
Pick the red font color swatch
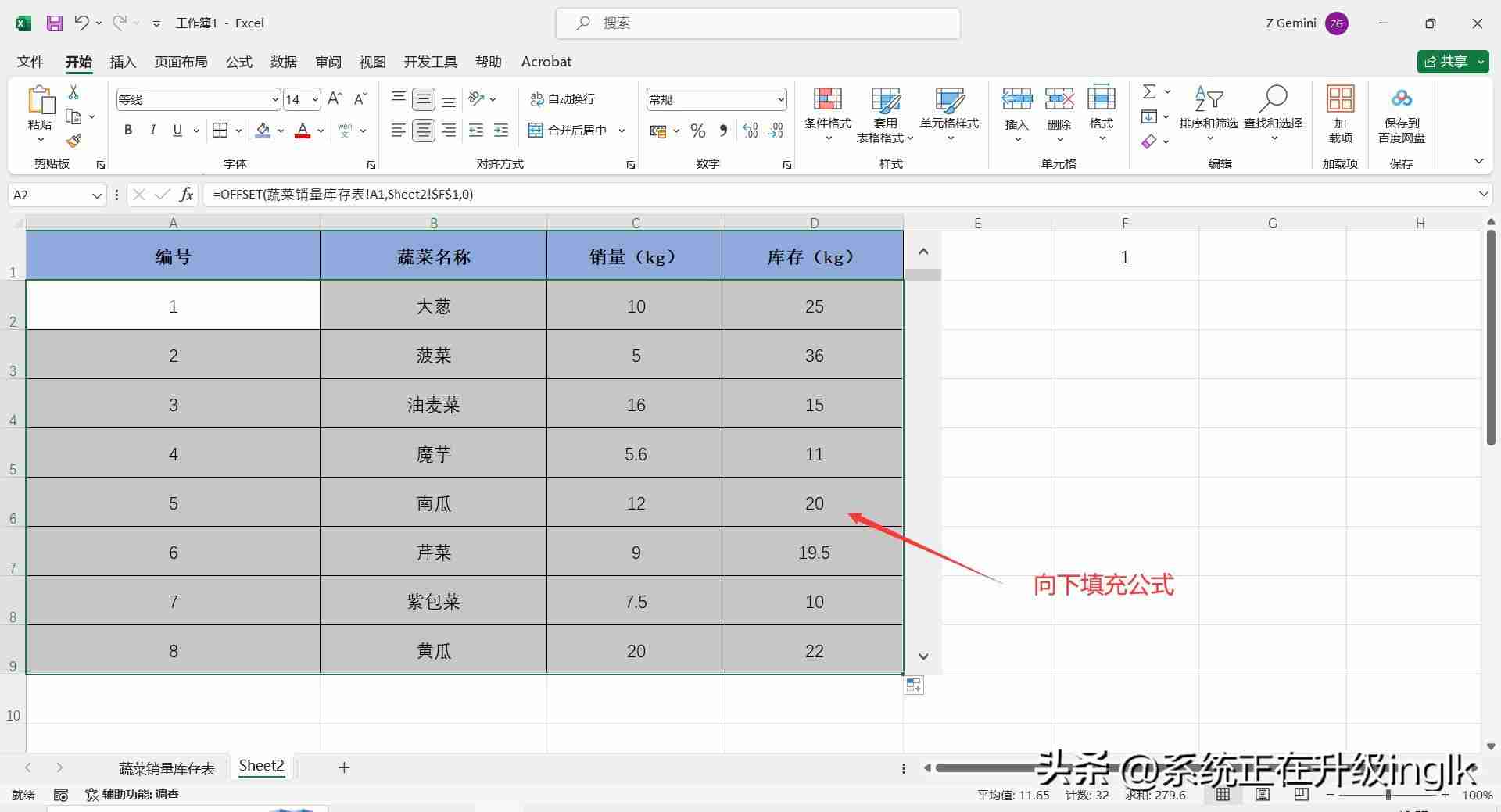coord(303,135)
